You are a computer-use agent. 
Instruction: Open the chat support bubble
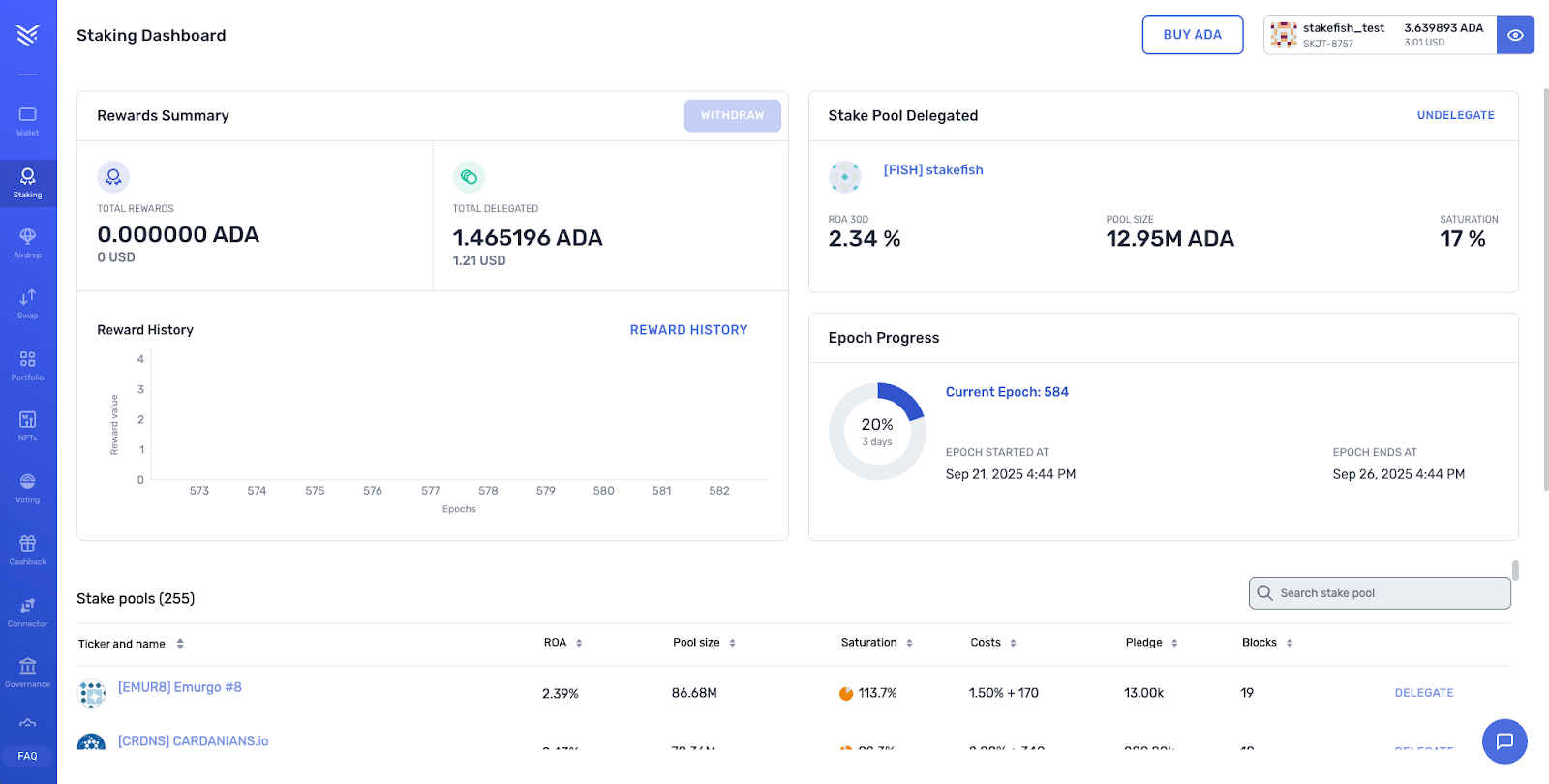point(1504,741)
